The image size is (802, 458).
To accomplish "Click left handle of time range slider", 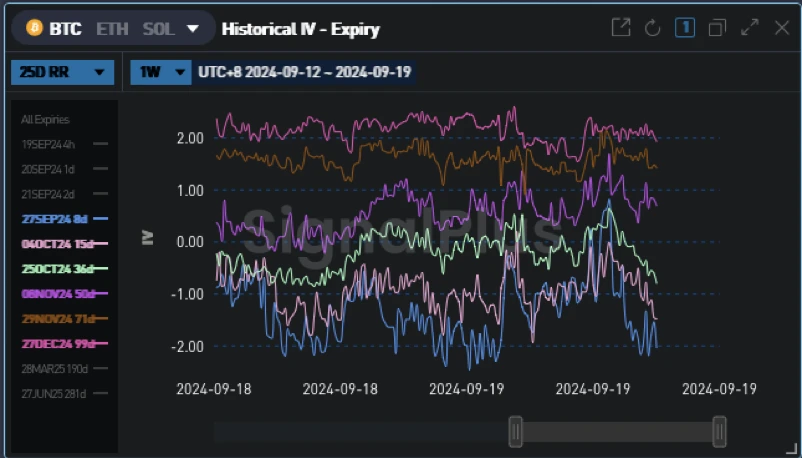I will [515, 431].
